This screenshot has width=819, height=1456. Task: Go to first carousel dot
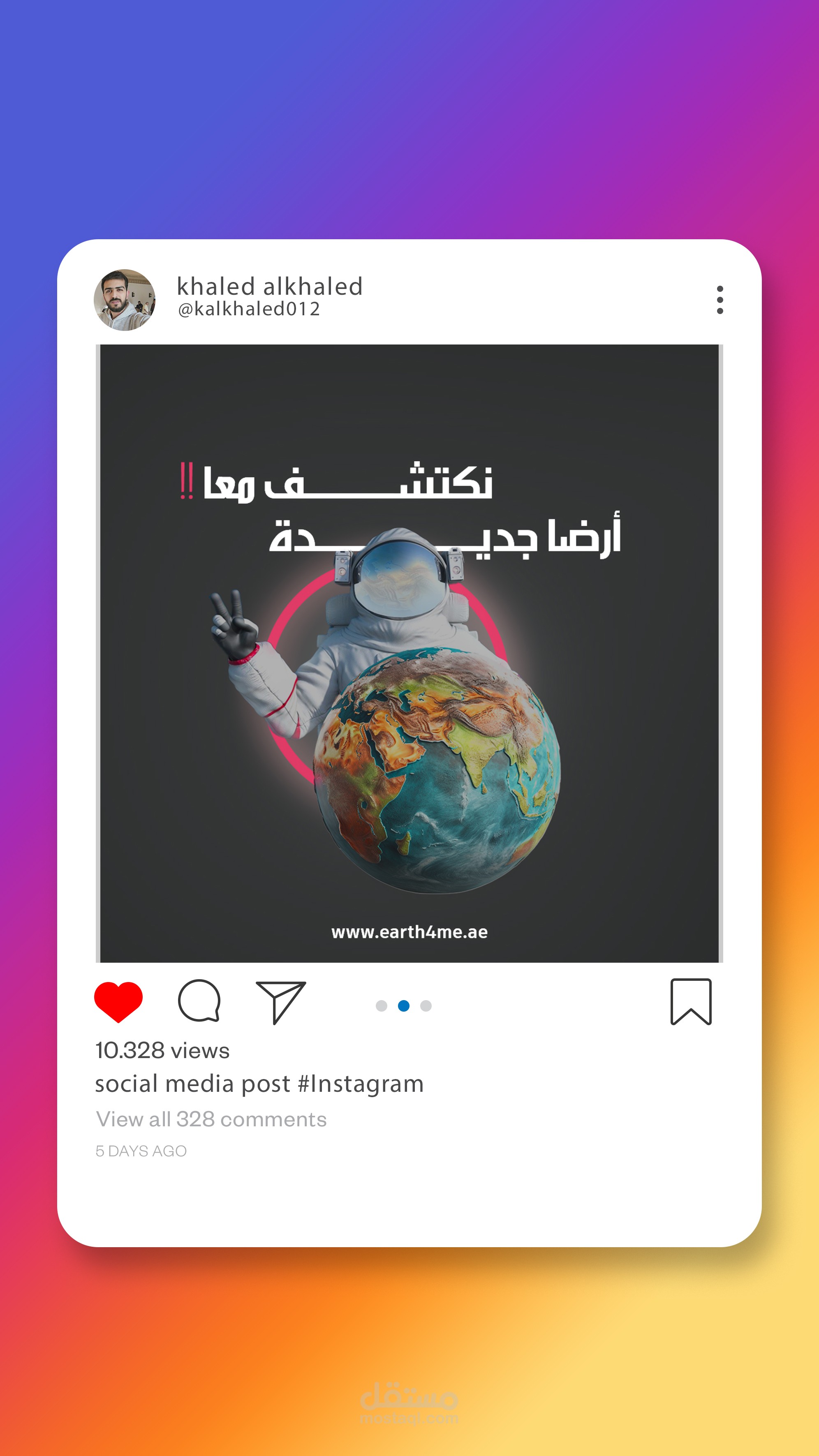pos(382,1005)
